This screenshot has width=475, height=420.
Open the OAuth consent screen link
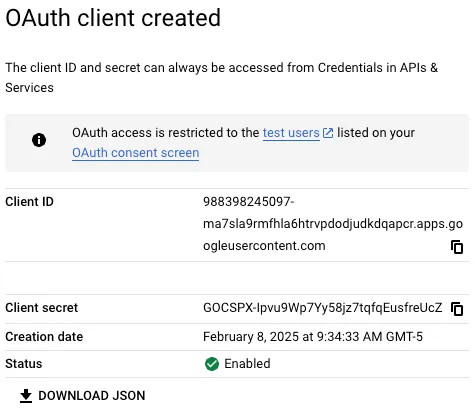tap(136, 153)
